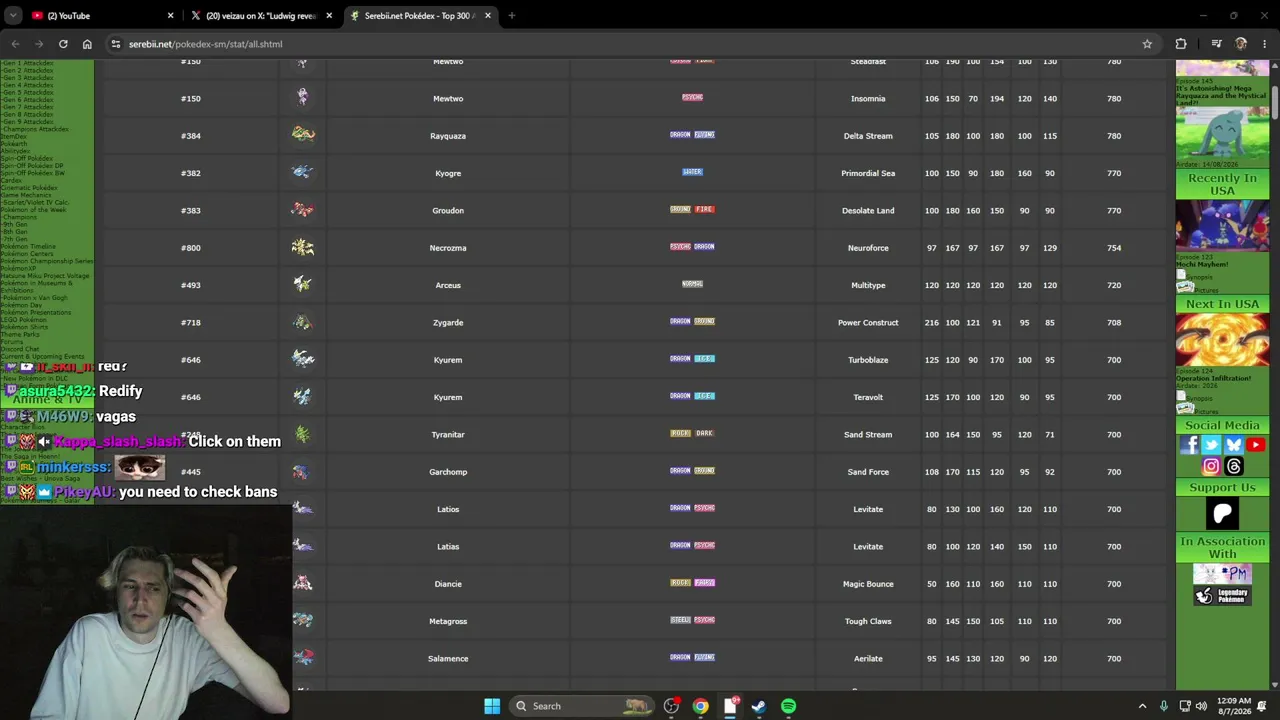
Task: Click the address bar URL field
Action: pyautogui.click(x=630, y=44)
